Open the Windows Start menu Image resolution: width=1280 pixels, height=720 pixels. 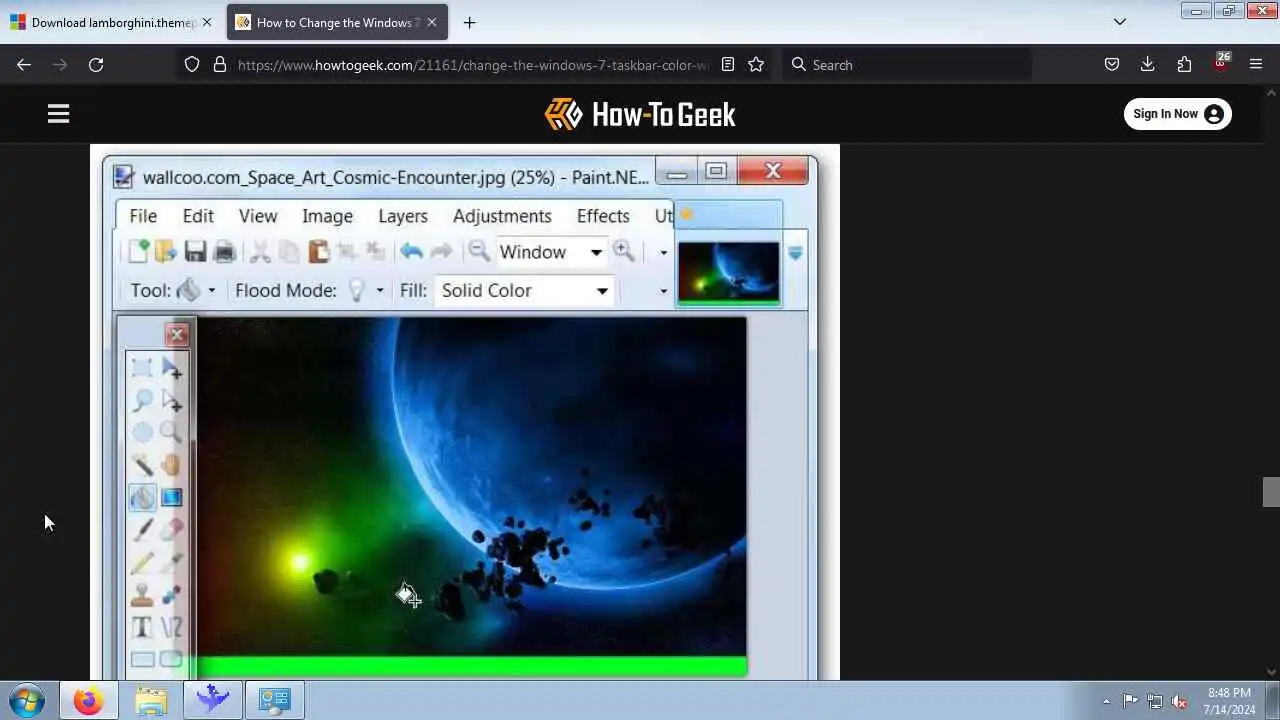click(27, 701)
